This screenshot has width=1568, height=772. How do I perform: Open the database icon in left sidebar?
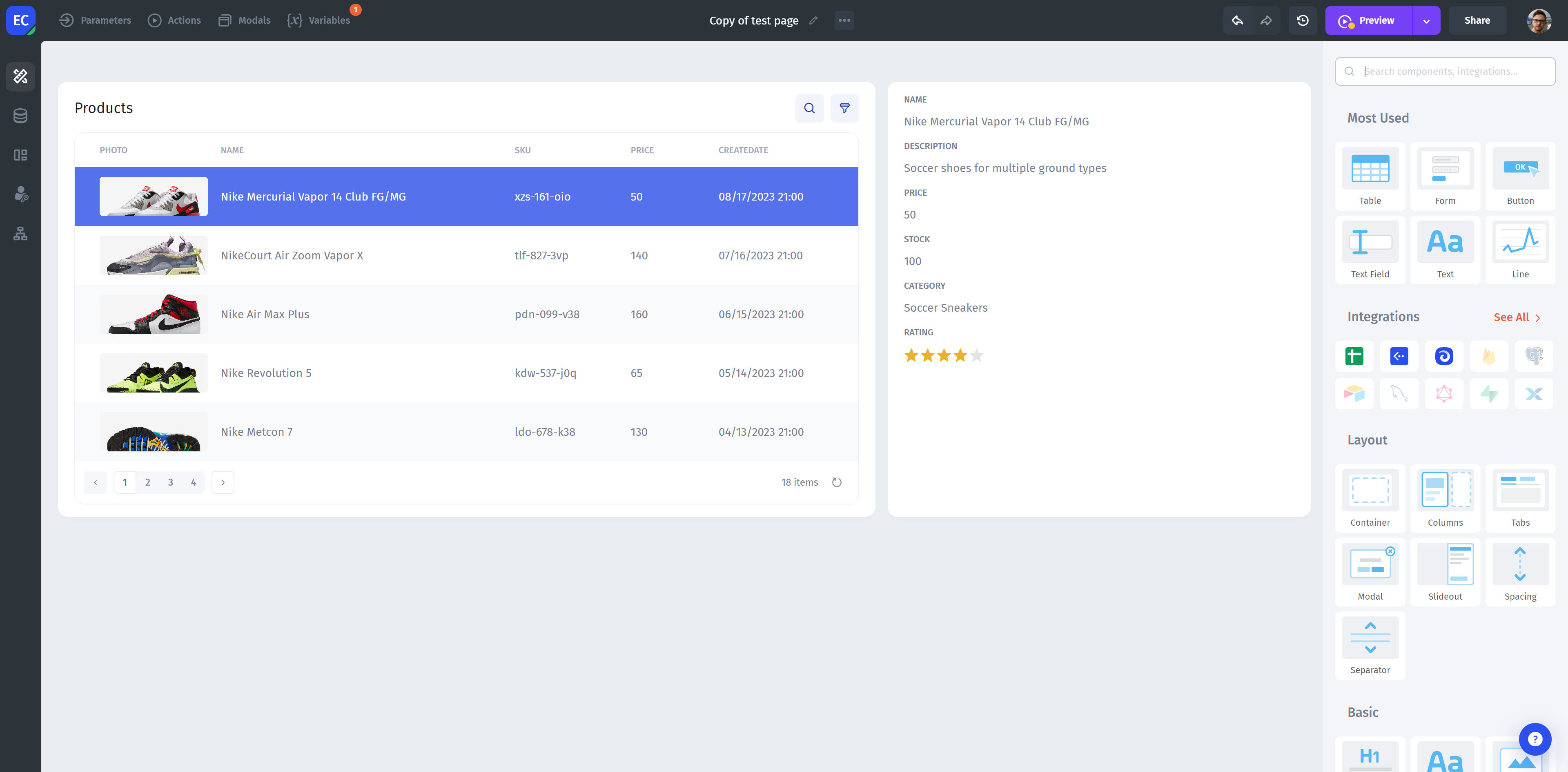coord(20,116)
